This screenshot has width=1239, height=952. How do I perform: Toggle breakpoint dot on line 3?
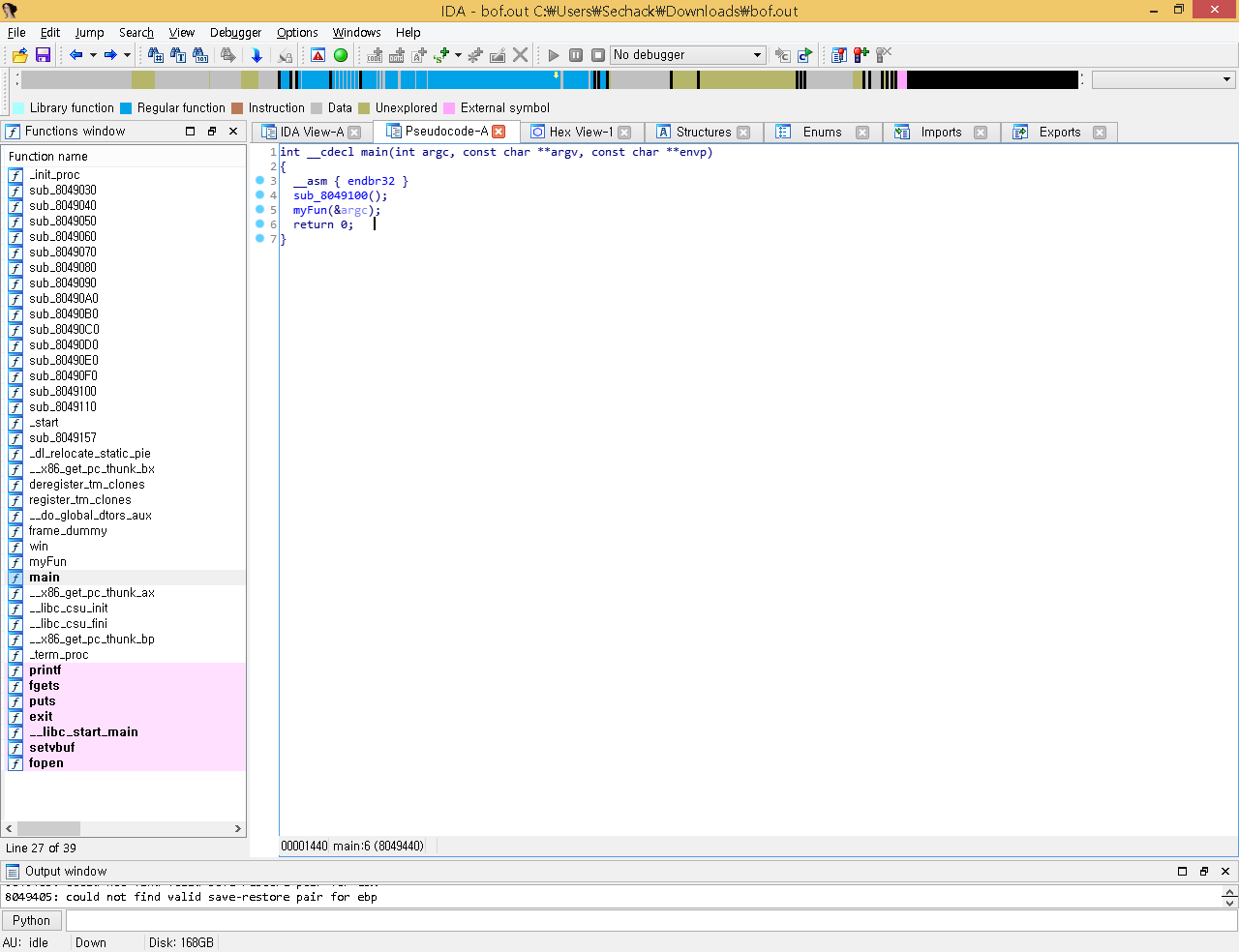259,180
